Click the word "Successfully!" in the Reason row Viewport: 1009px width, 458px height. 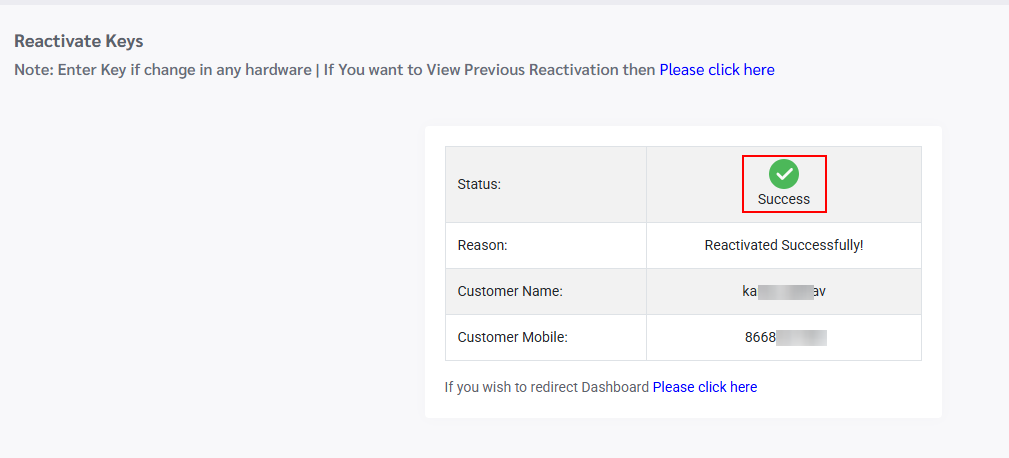tap(822, 245)
